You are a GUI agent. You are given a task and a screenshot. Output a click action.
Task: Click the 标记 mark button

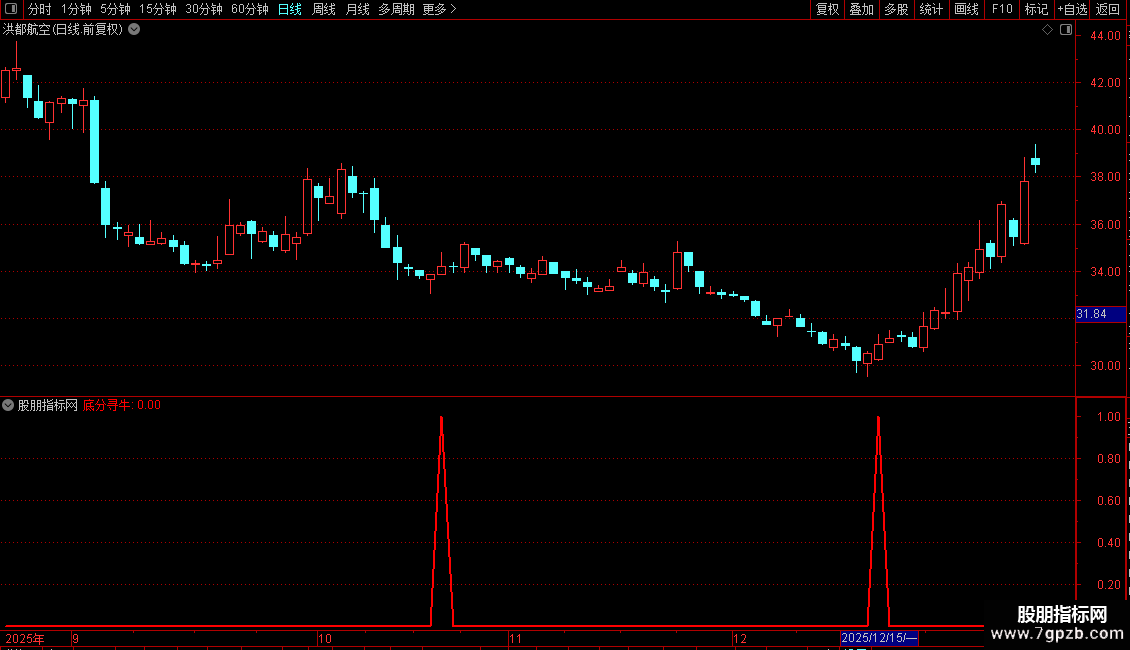(x=1036, y=9)
